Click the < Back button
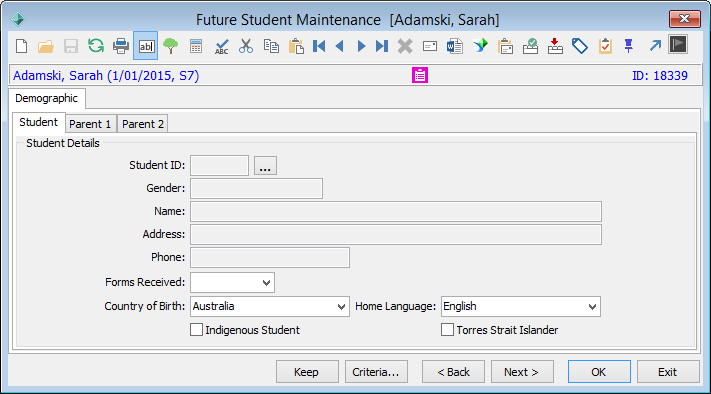Viewport: 711px width, 394px height. [x=453, y=372]
